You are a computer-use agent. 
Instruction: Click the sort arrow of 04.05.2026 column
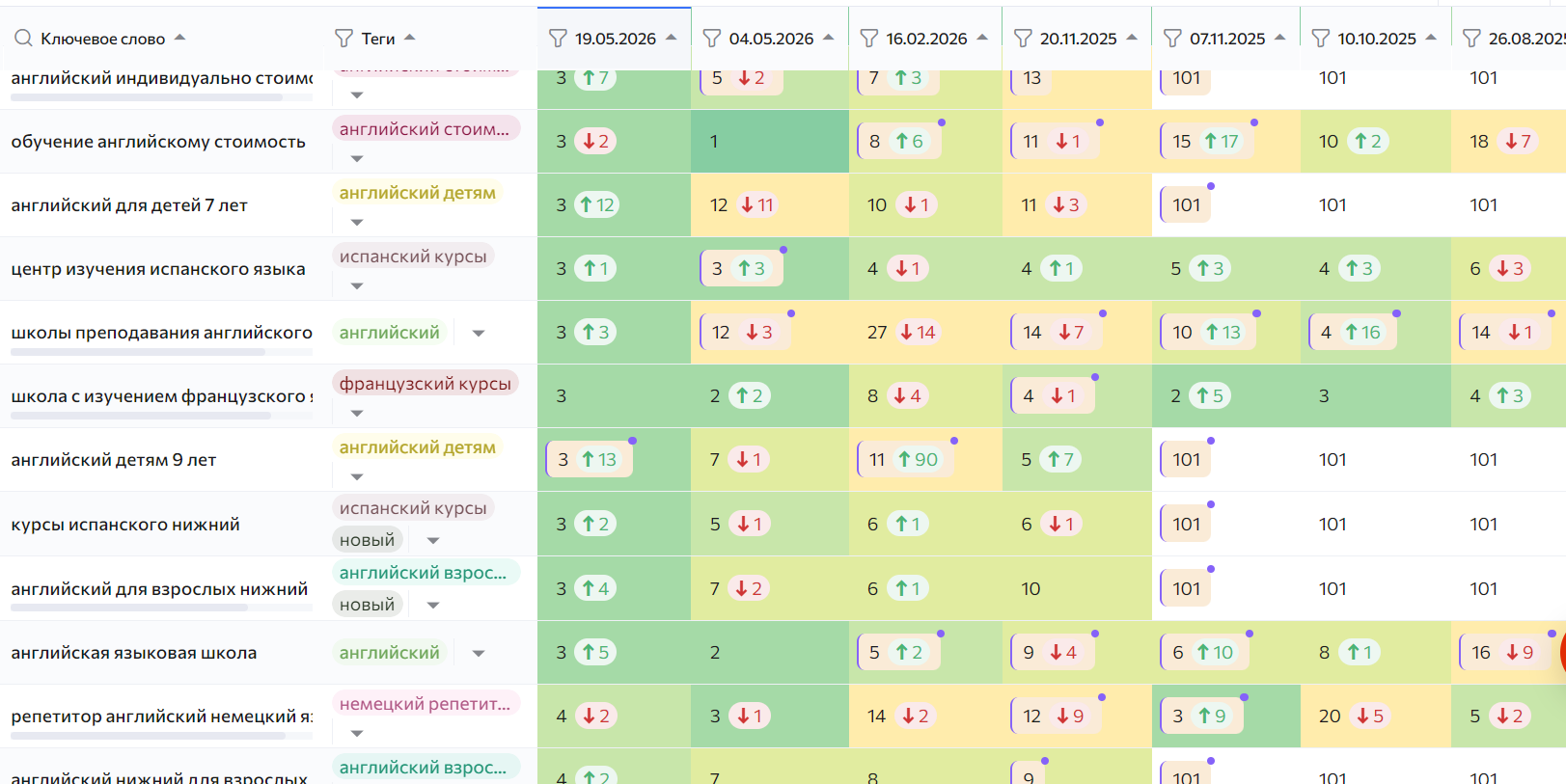[x=829, y=38]
